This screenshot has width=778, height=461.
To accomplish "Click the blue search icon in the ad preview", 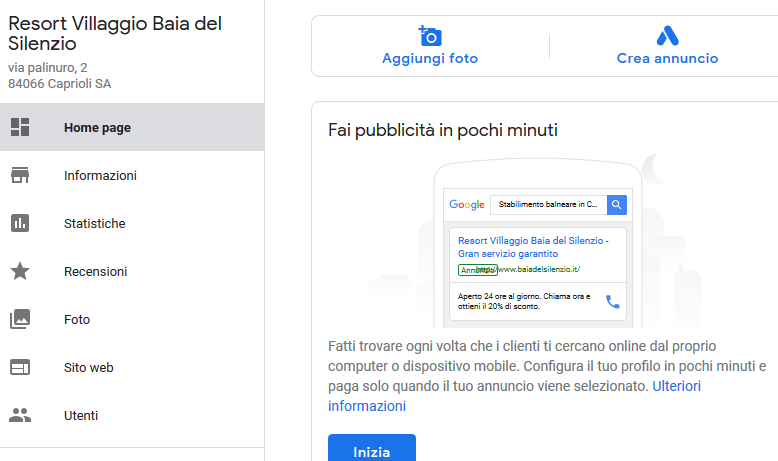I will tap(617, 204).
